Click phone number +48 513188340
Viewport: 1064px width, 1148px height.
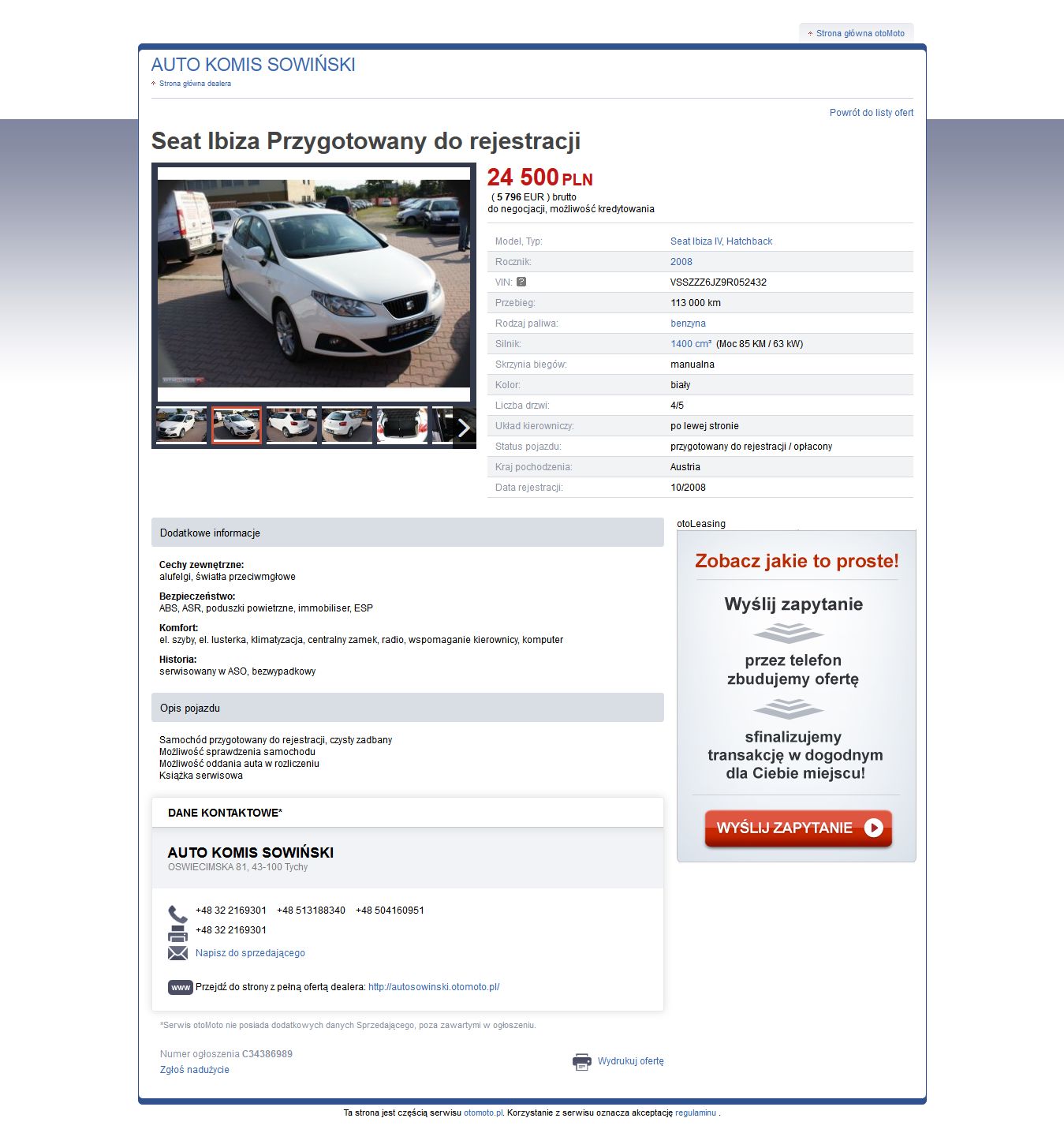pos(311,911)
